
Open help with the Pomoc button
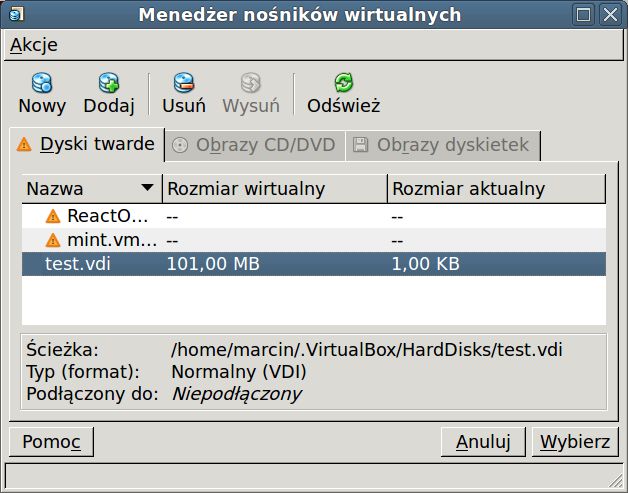tap(51, 442)
